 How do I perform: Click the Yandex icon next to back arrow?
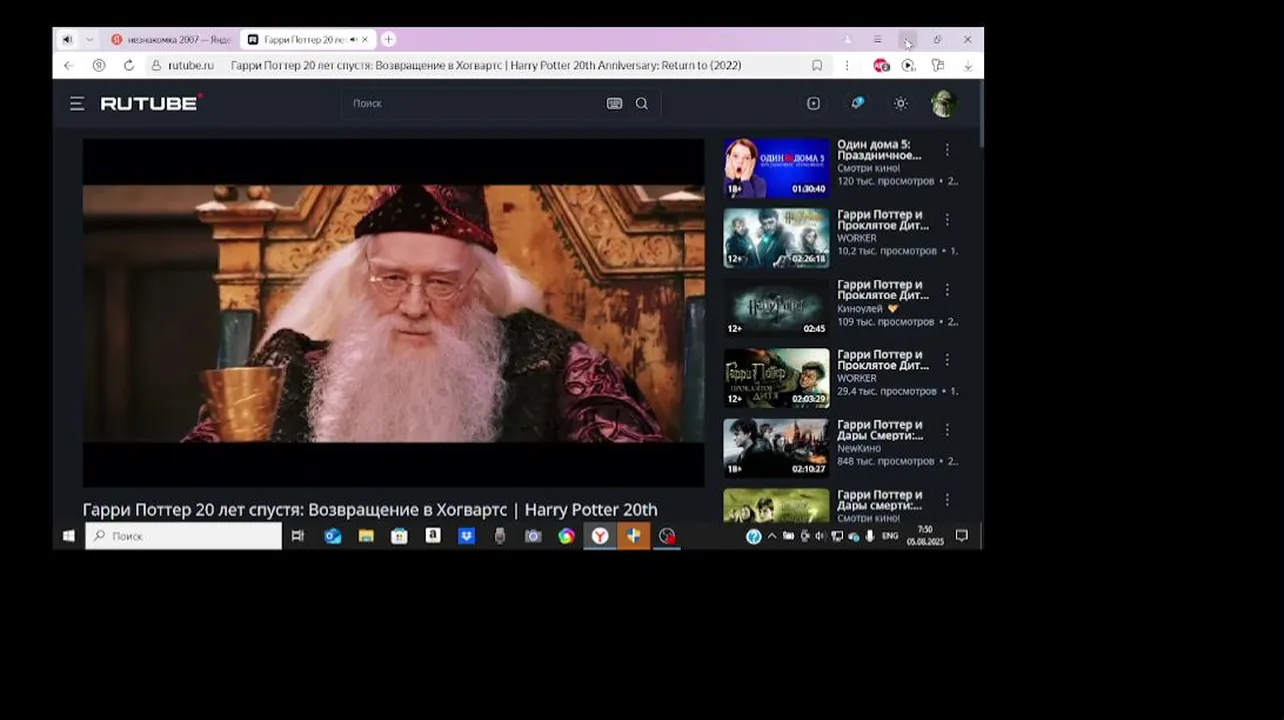[98, 65]
